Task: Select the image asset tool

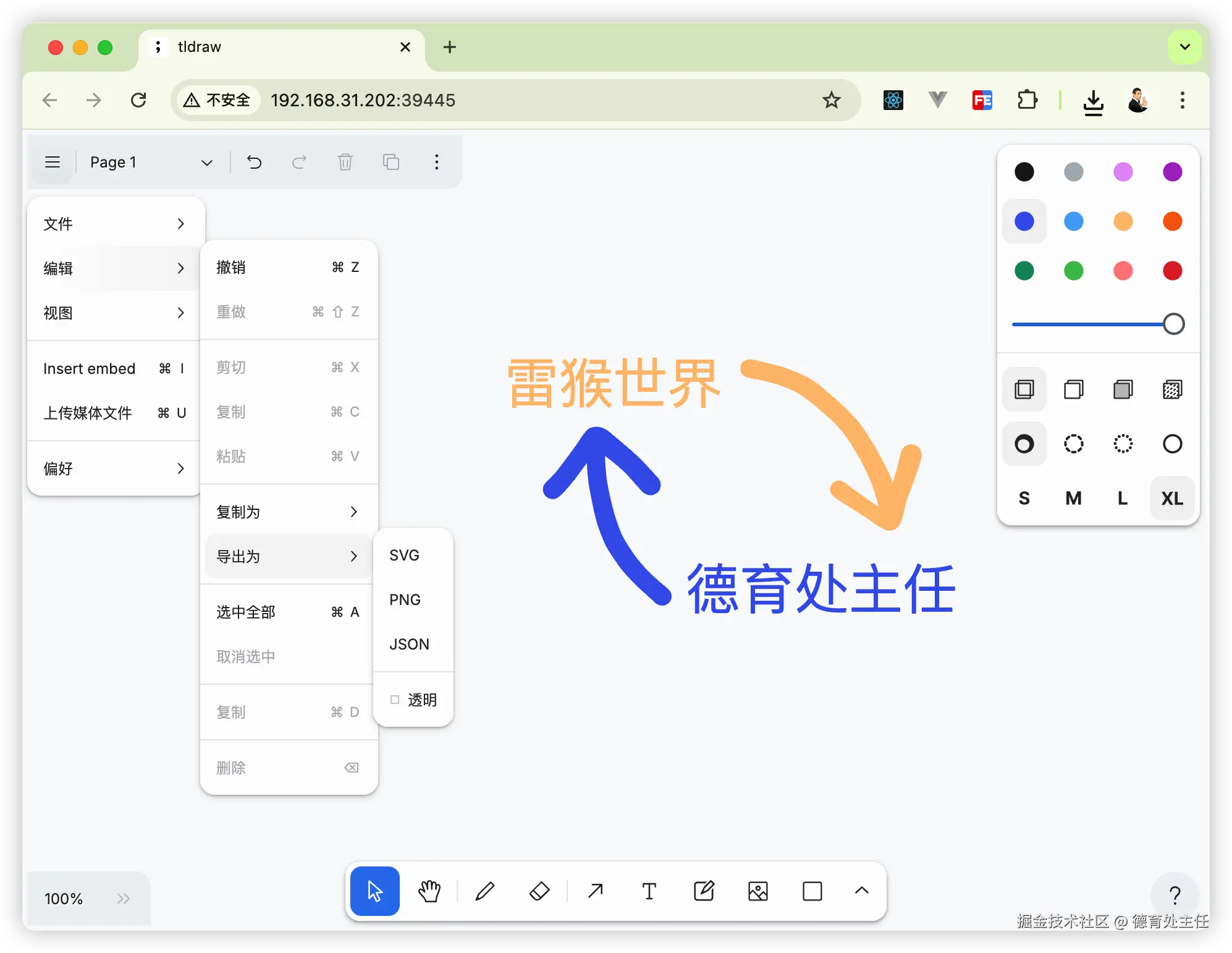Action: click(757, 891)
